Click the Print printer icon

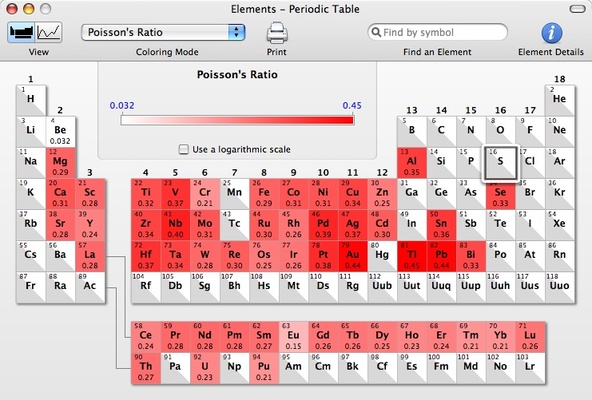(x=277, y=33)
